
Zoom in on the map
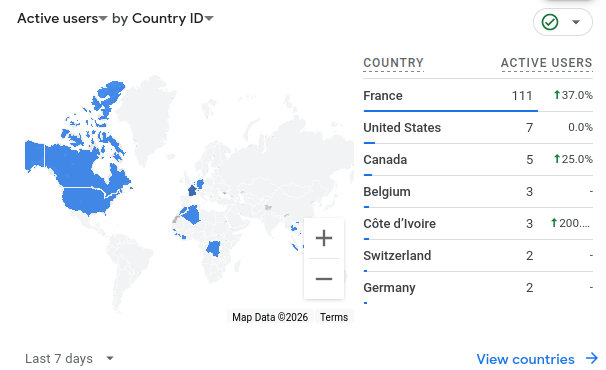tap(323, 238)
